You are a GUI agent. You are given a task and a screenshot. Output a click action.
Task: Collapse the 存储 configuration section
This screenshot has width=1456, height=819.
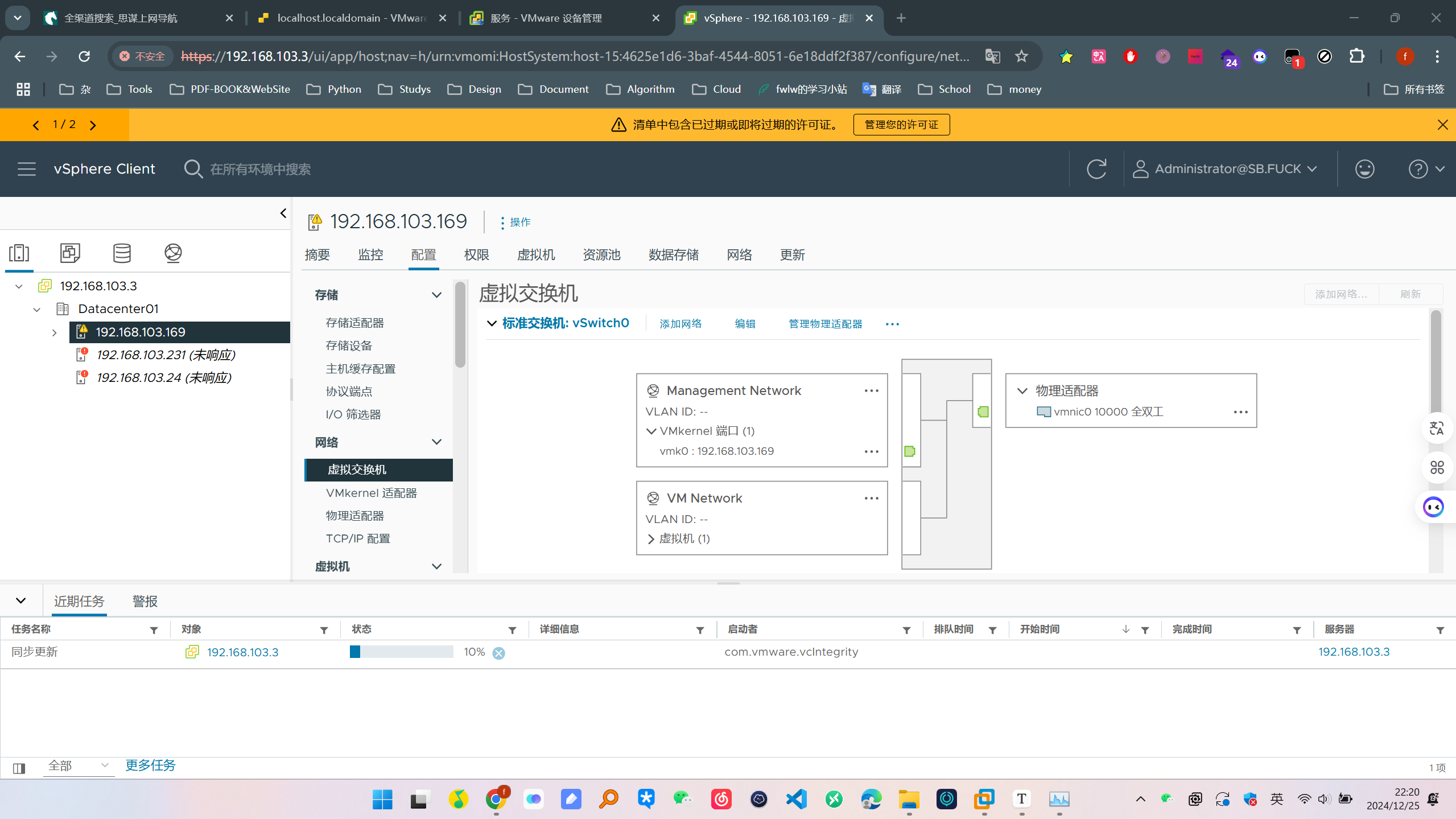436,295
